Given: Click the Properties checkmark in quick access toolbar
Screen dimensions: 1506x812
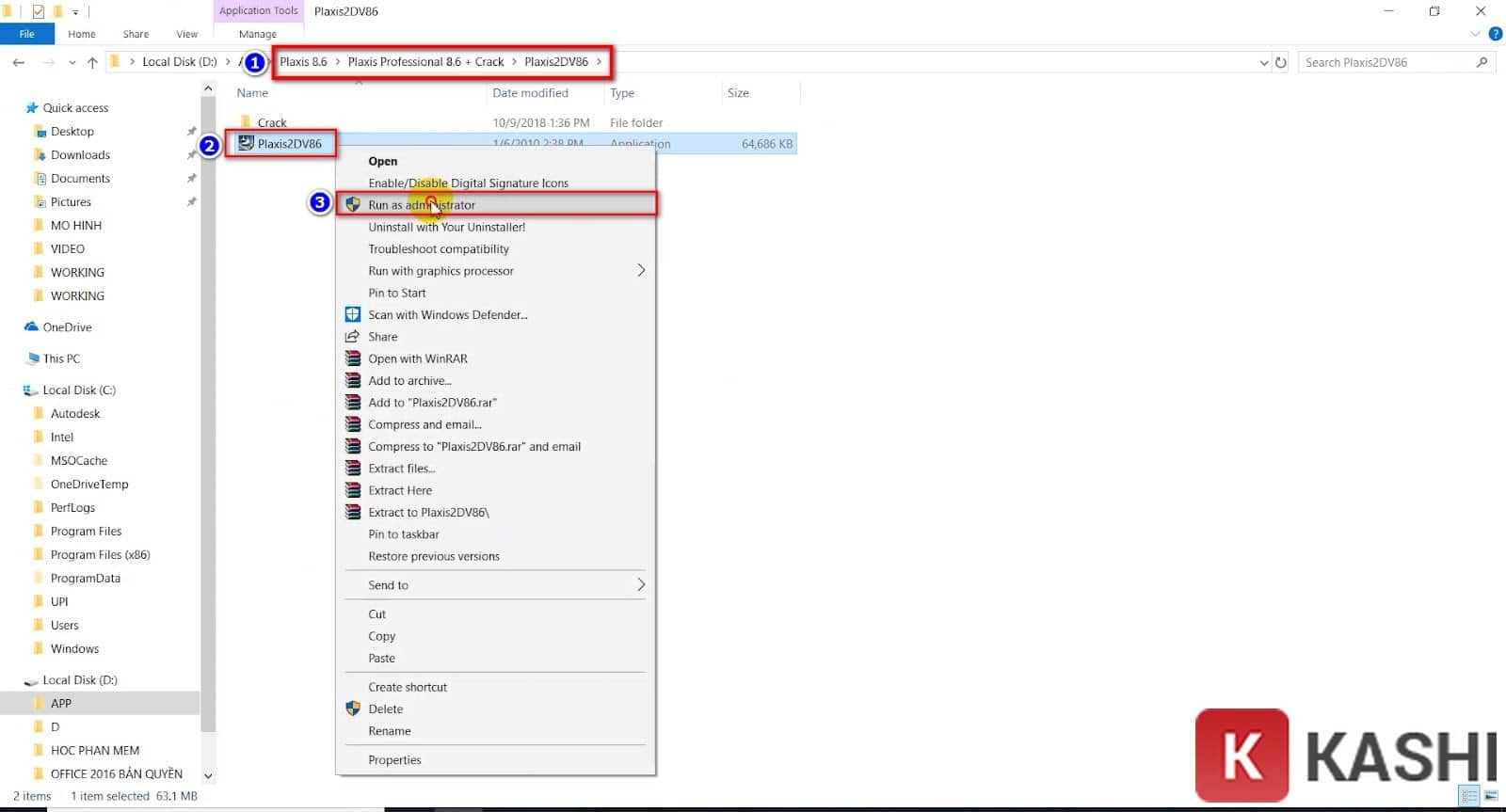Looking at the screenshot, I should (38, 11).
